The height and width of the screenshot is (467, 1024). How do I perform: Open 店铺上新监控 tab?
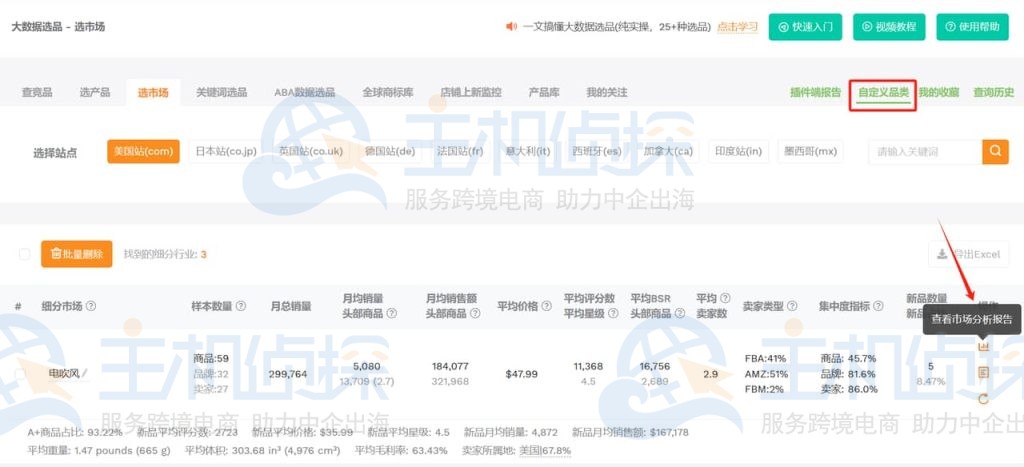(x=471, y=93)
